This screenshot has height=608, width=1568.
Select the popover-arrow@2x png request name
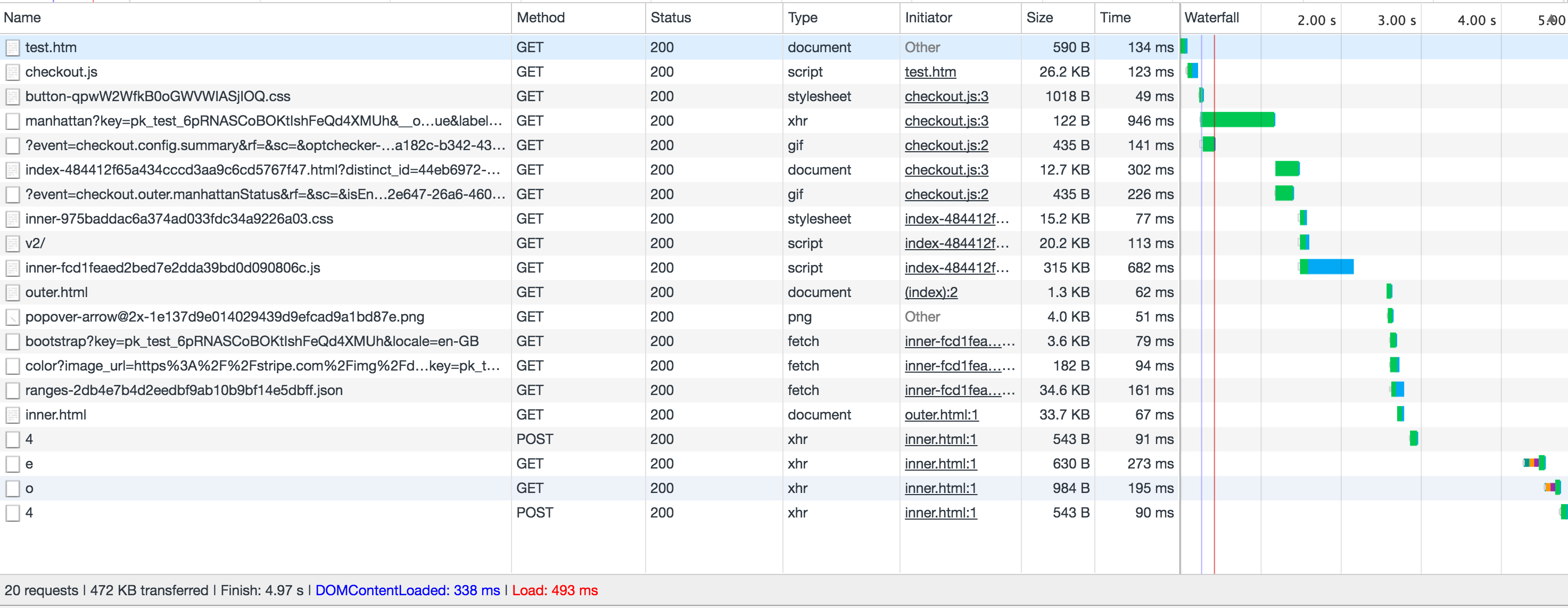click(x=225, y=317)
